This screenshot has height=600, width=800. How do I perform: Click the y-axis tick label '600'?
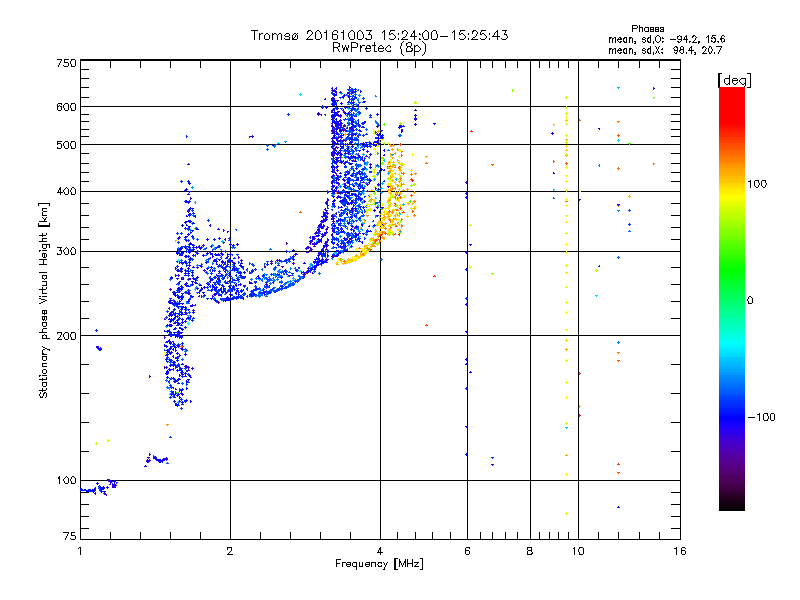click(x=66, y=107)
